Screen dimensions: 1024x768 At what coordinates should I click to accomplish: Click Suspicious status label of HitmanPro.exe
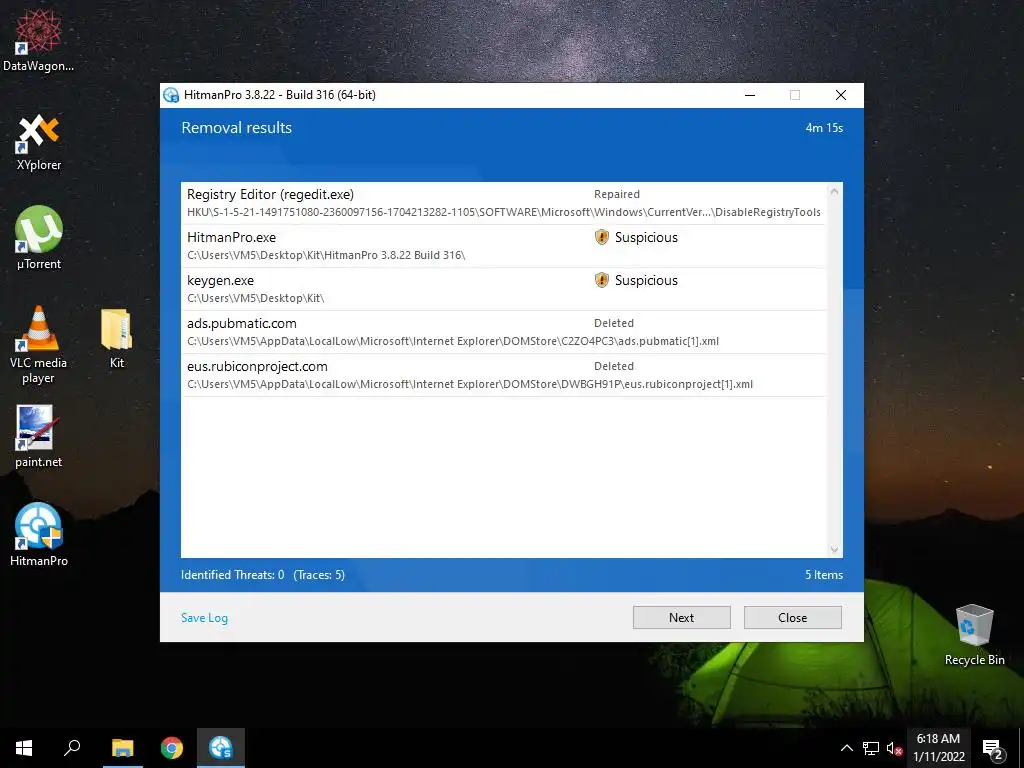click(x=646, y=237)
